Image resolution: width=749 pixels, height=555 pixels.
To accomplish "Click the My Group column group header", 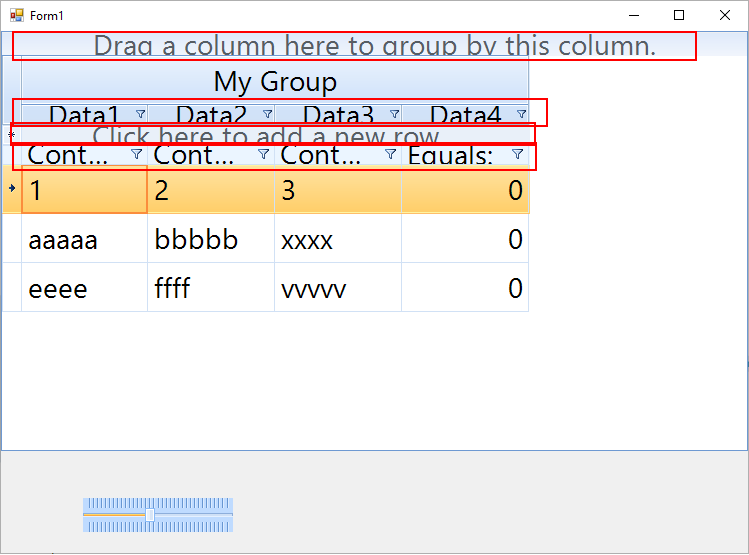I will pyautogui.click(x=275, y=81).
